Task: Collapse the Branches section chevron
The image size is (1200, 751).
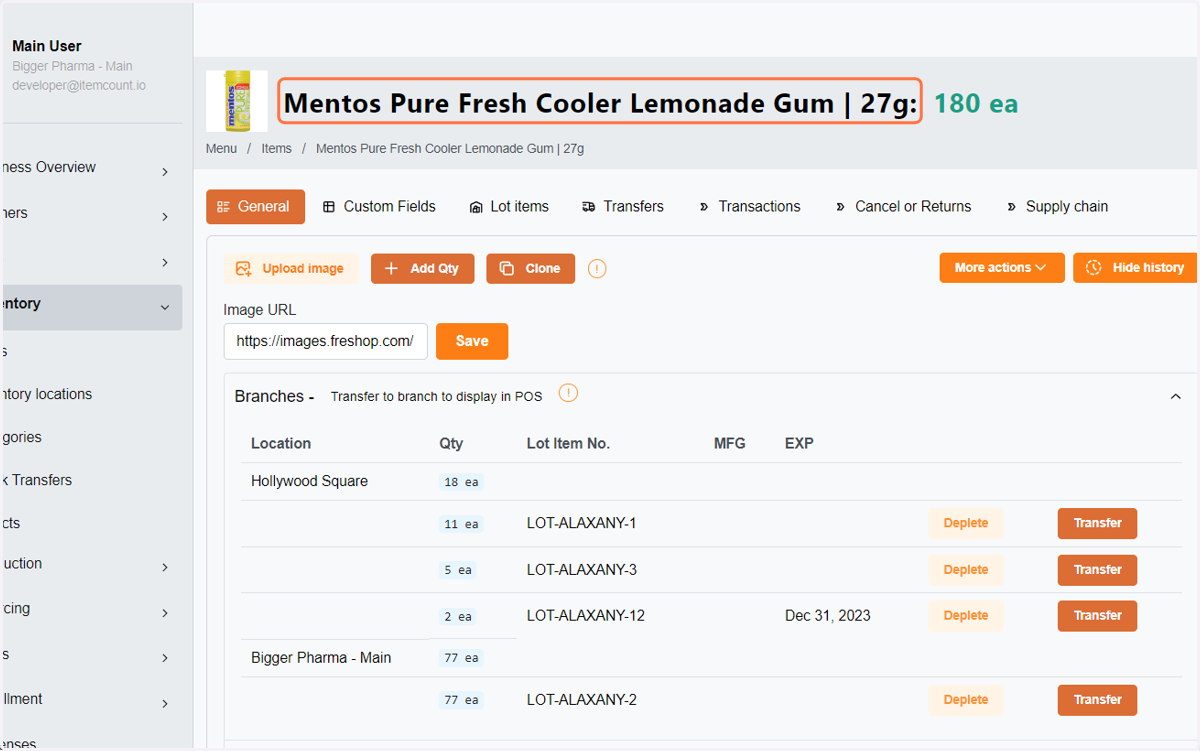Action: click(x=1176, y=397)
